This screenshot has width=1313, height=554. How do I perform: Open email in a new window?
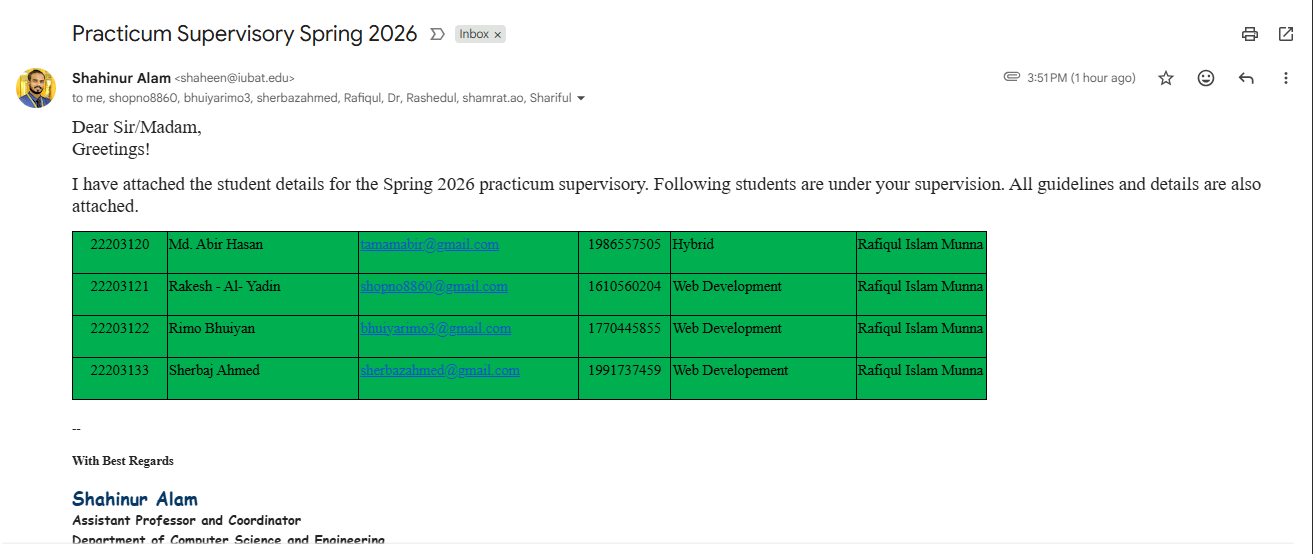coord(1286,34)
